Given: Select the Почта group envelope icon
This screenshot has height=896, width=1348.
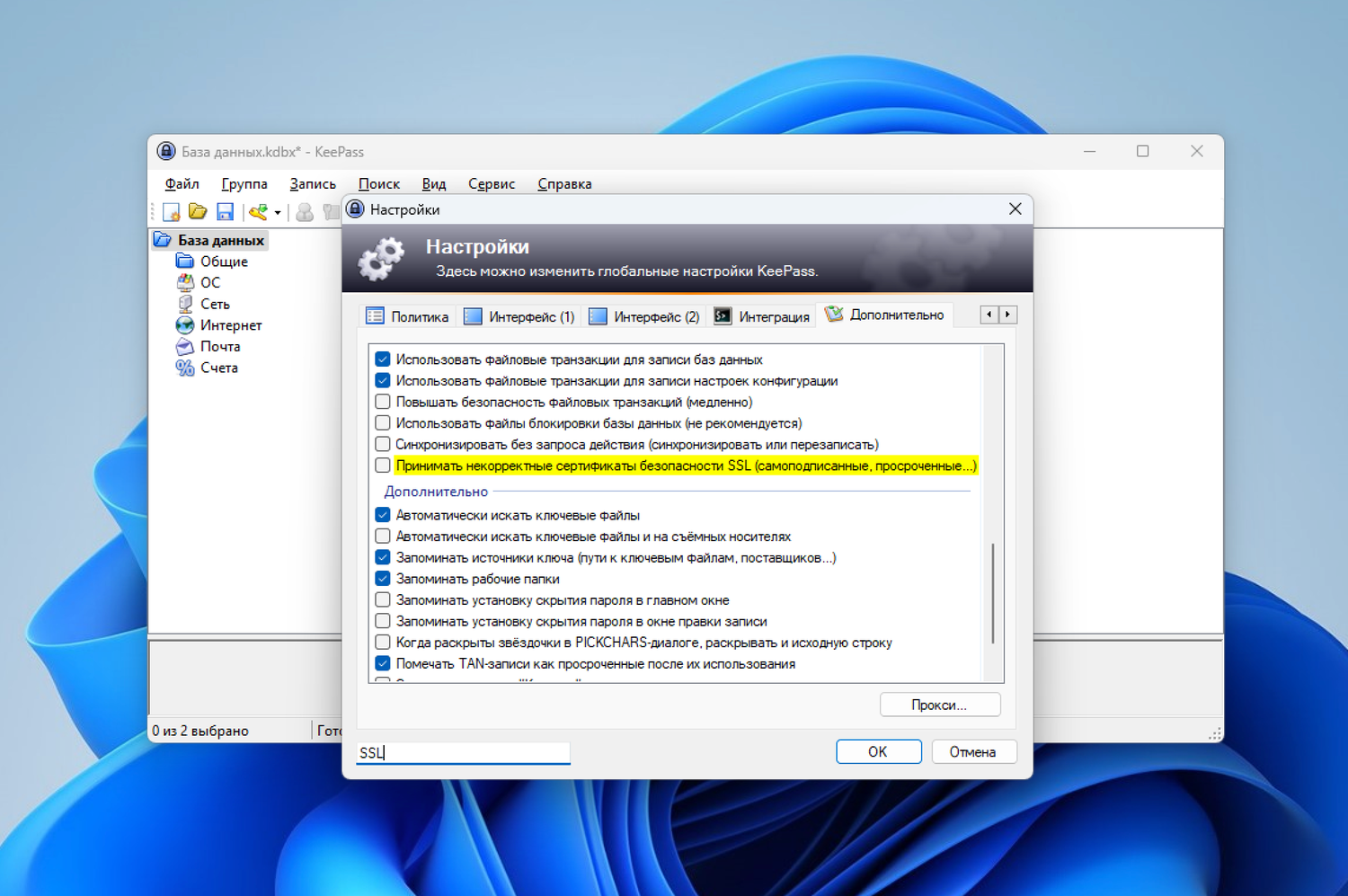Looking at the screenshot, I should pyautogui.click(x=185, y=346).
